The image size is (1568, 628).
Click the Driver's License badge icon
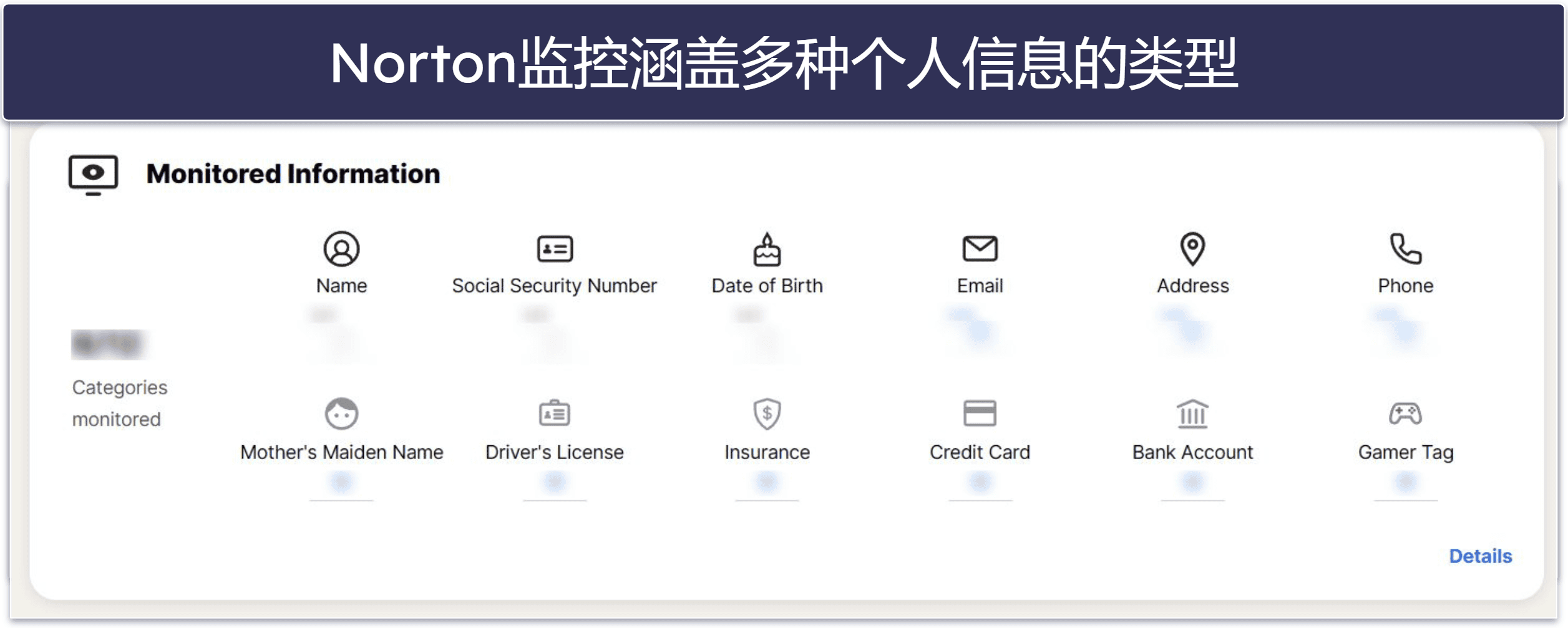[555, 413]
